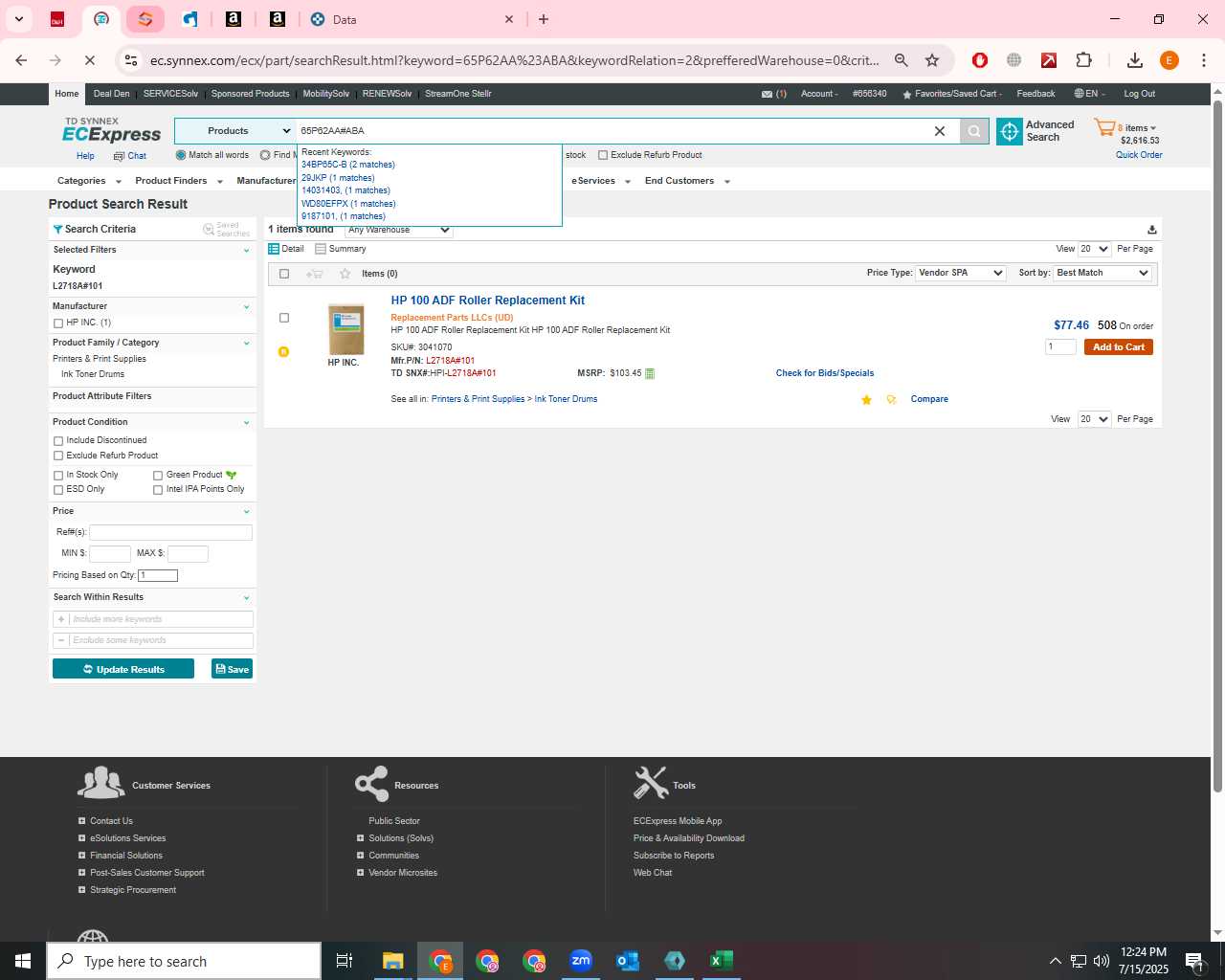The width and height of the screenshot is (1225, 980).
Task: Open browser extensions puzzle icon
Action: point(1083,60)
